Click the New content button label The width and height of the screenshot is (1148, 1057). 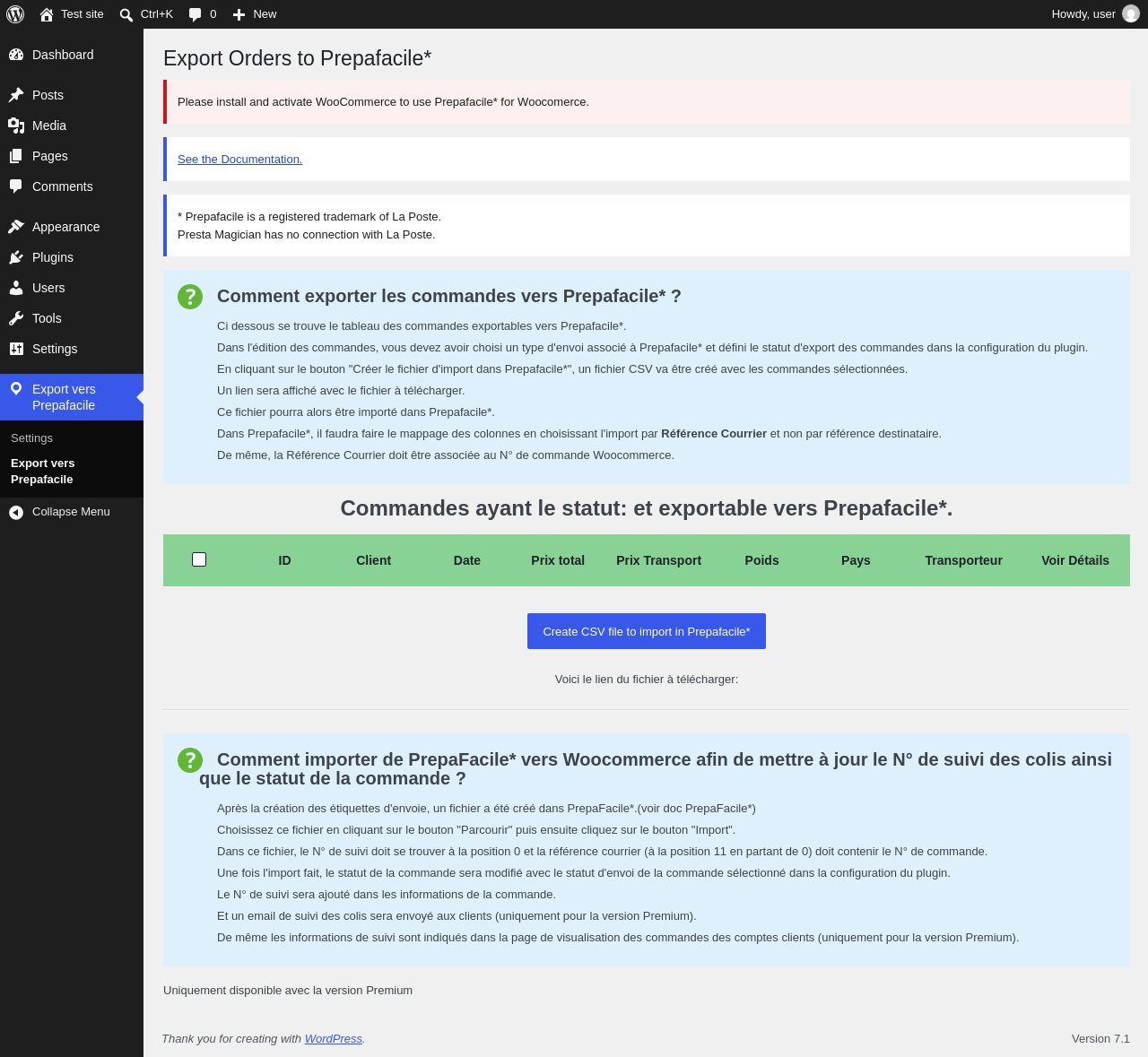point(265,13)
